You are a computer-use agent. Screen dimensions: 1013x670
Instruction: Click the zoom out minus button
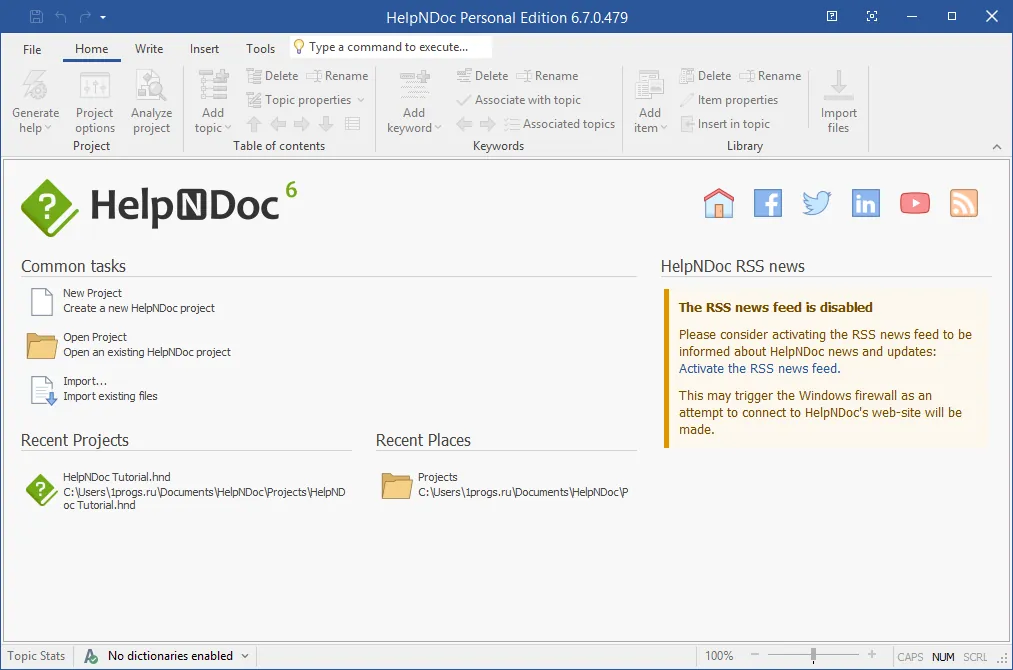point(755,655)
